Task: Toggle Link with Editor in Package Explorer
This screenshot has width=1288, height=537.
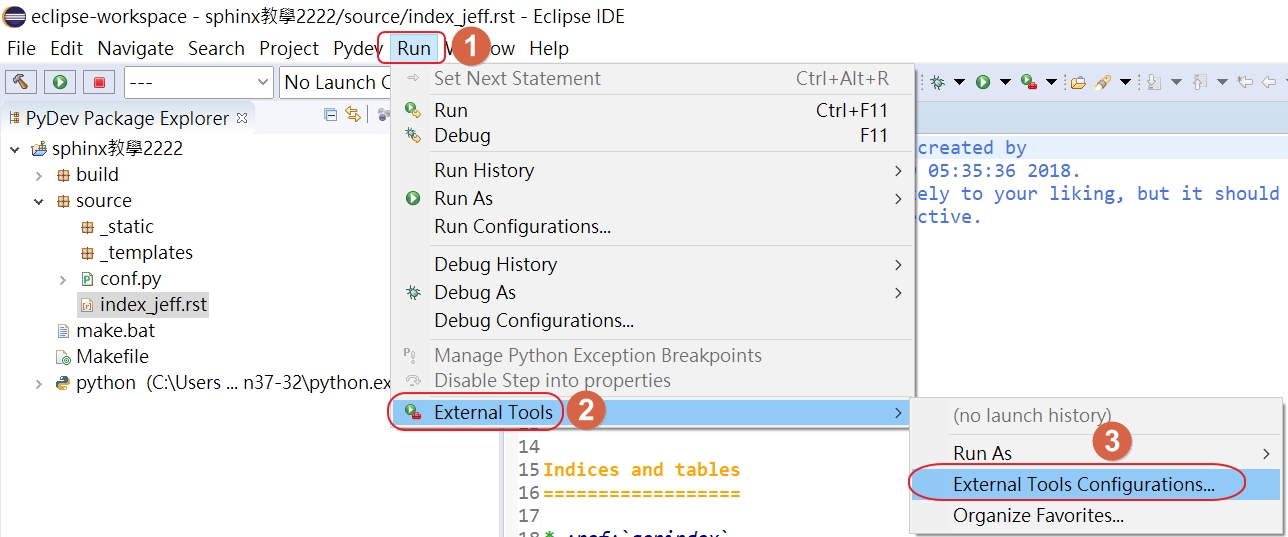Action: [x=352, y=116]
